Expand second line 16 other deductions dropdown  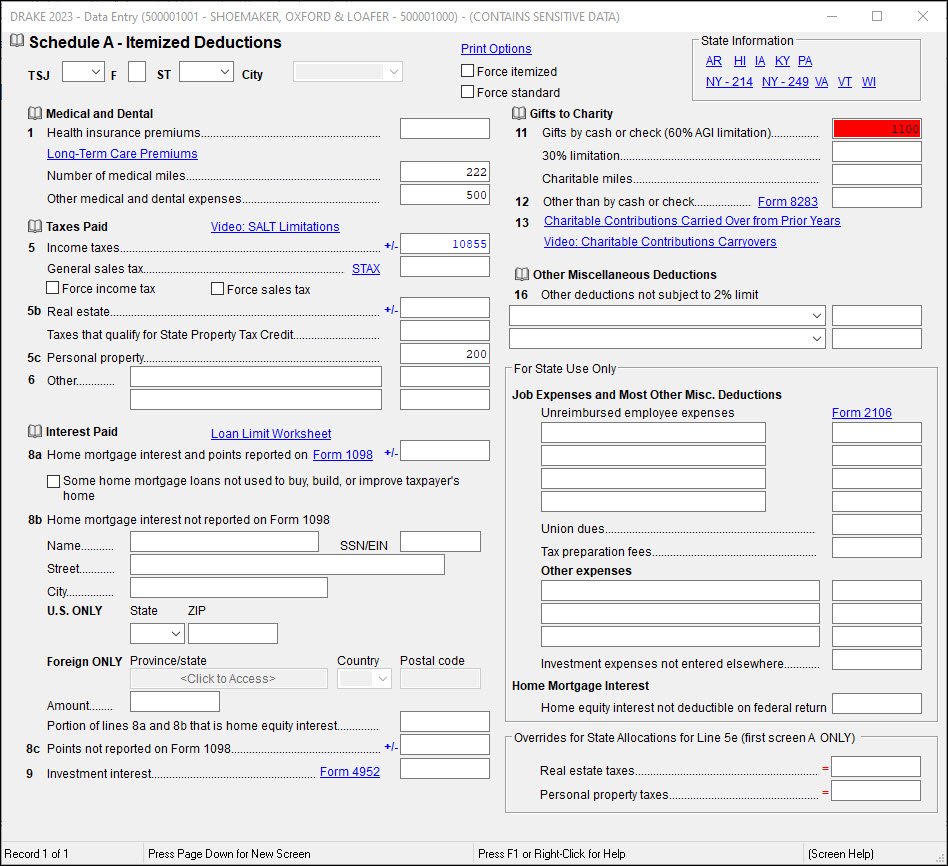coord(667,338)
